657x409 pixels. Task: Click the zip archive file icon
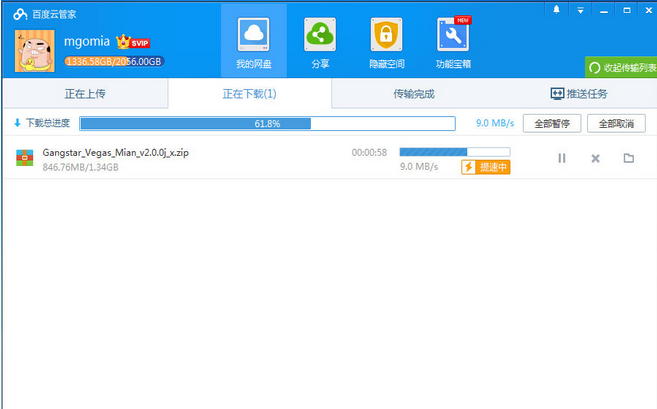pyautogui.click(x=25, y=158)
